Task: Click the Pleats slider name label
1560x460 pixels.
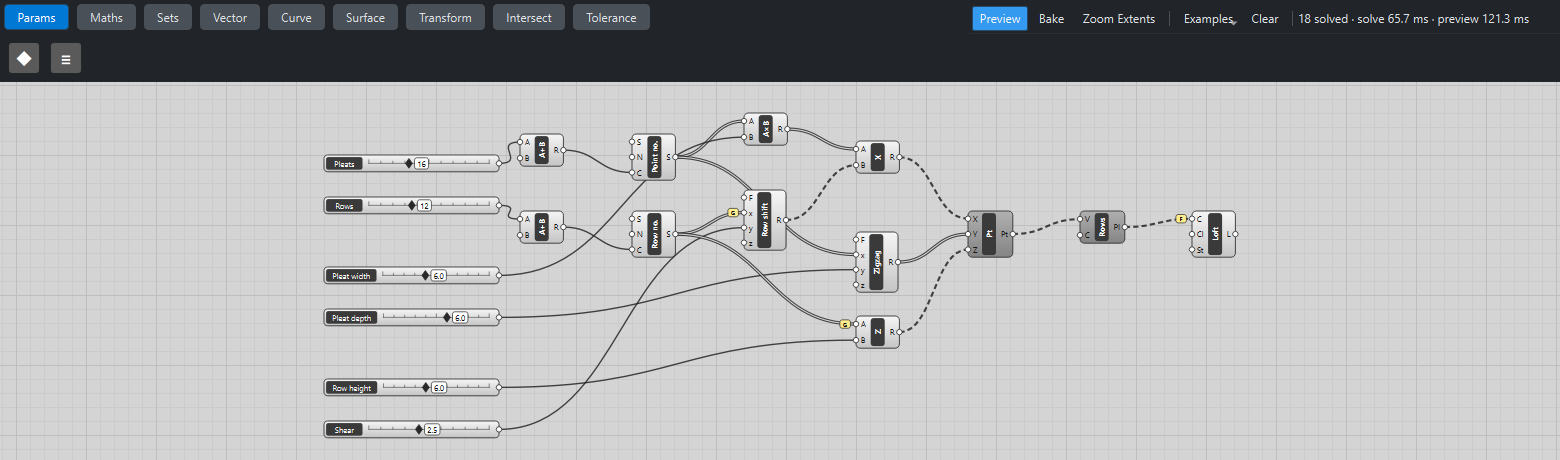Action: [344, 163]
